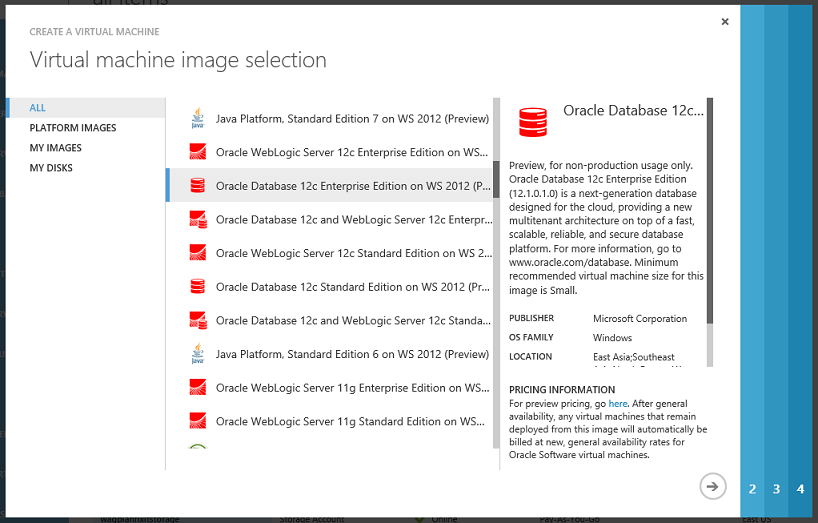Select Oracle Database 12c Standard Edition on WS 2012
The image size is (818, 523).
click(x=329, y=287)
